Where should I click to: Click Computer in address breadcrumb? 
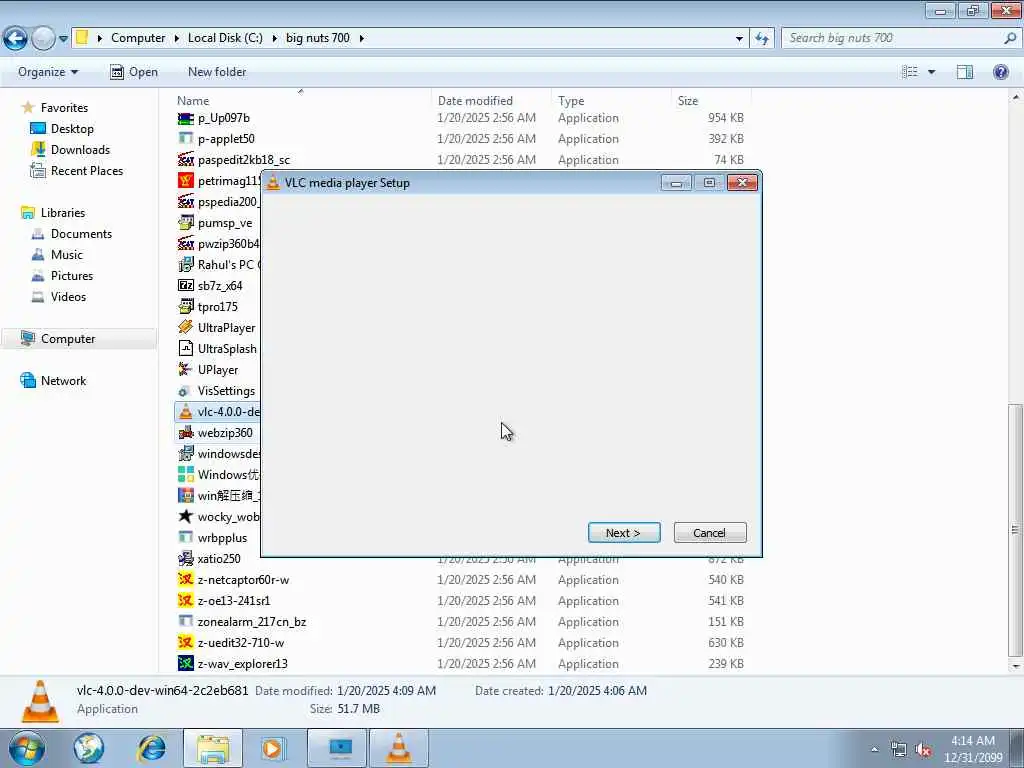138,38
